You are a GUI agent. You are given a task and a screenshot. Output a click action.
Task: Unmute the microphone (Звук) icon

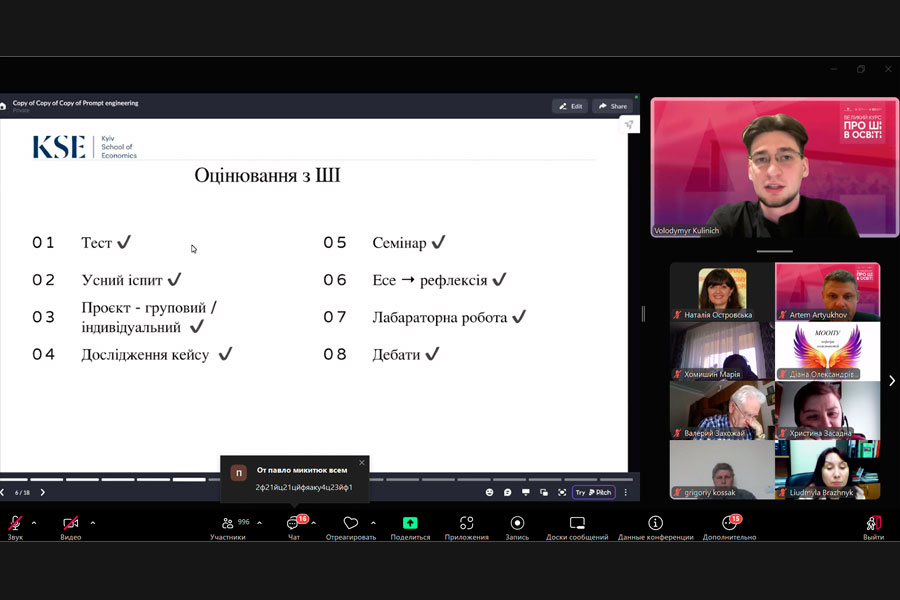tap(15, 523)
